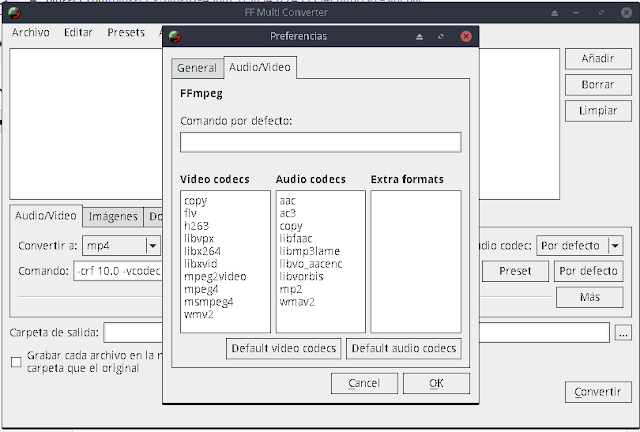Switch to the General tab in Preferencias

tap(197, 68)
